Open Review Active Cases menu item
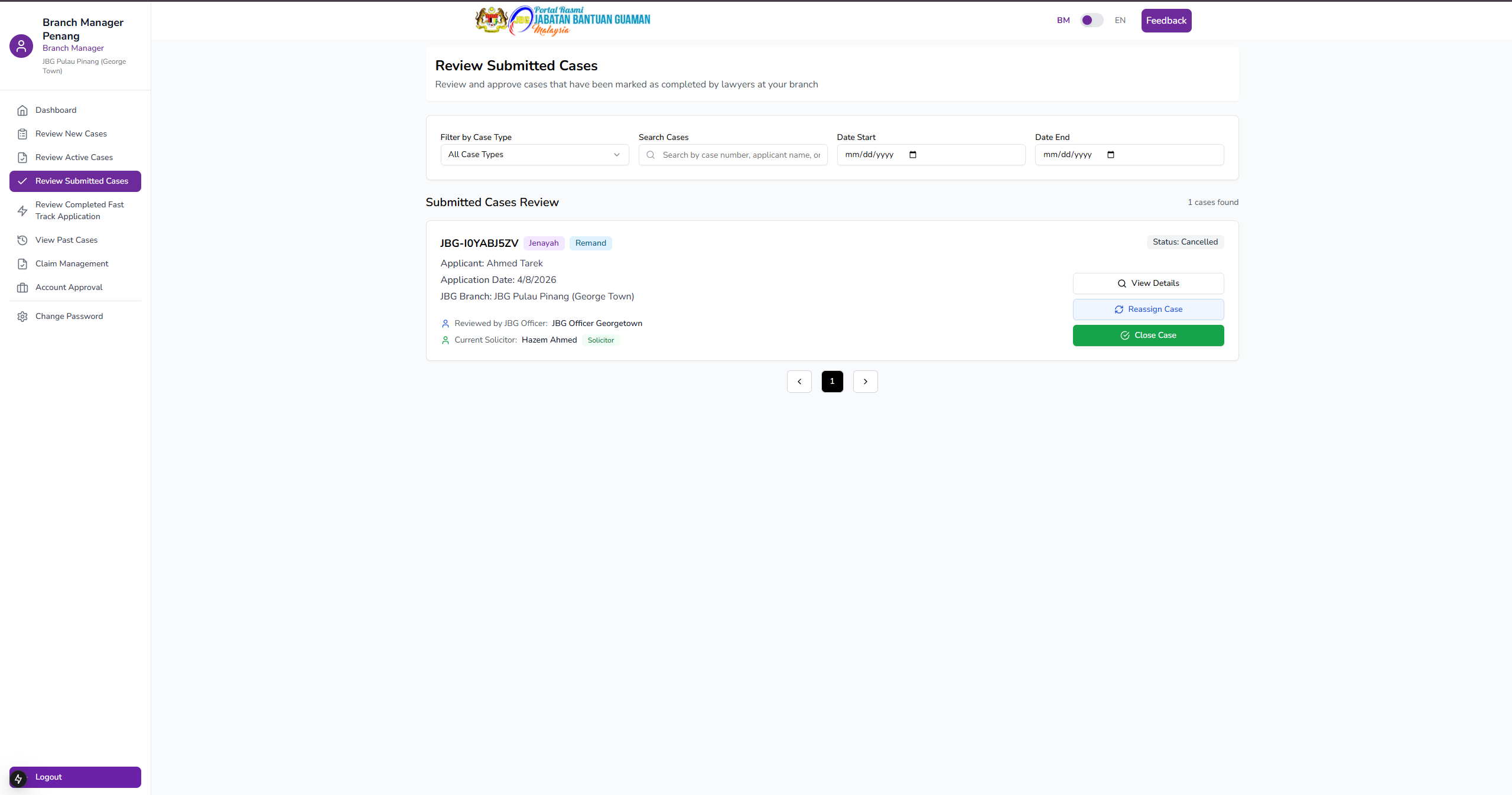This screenshot has width=1512, height=795. 74,158
